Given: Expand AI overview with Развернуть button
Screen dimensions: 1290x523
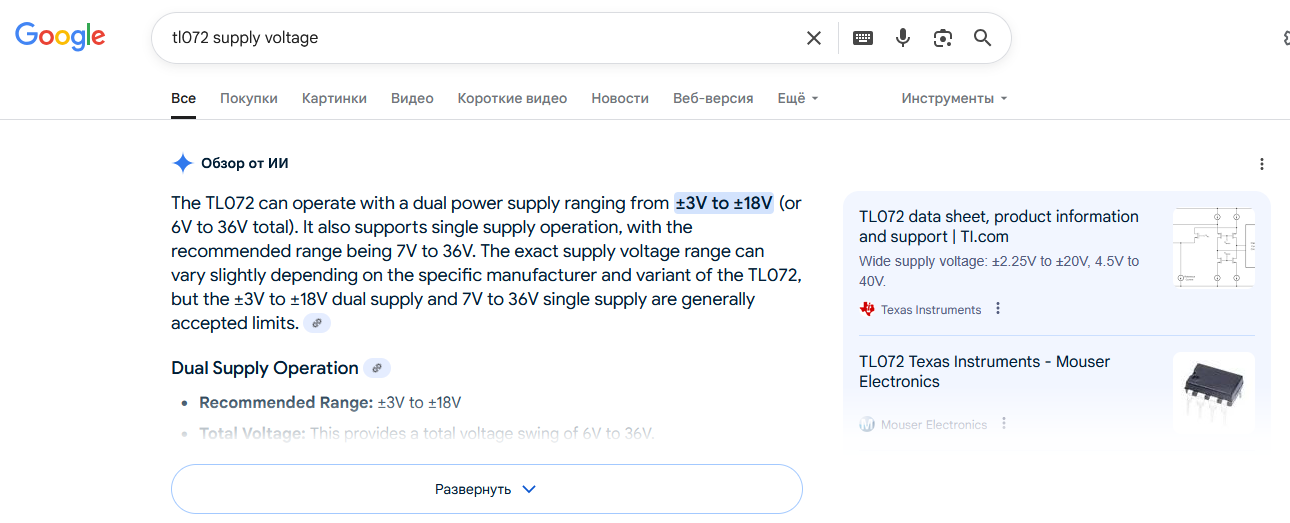Looking at the screenshot, I should coord(487,489).
